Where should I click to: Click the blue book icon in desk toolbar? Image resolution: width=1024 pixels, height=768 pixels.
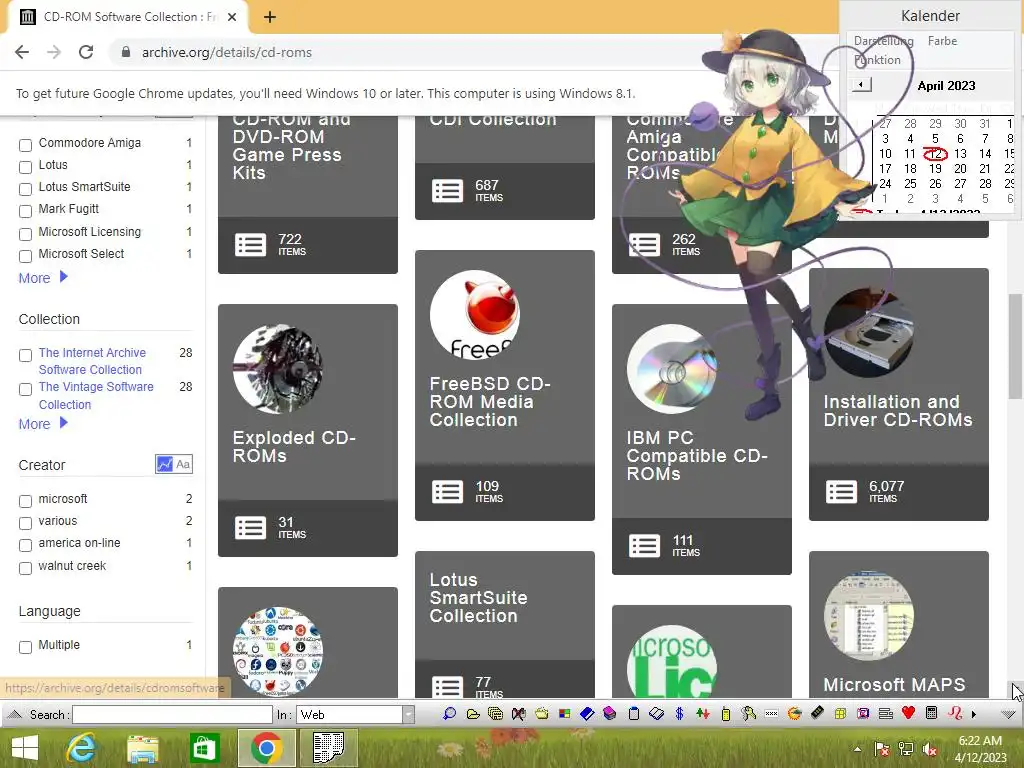tap(587, 714)
